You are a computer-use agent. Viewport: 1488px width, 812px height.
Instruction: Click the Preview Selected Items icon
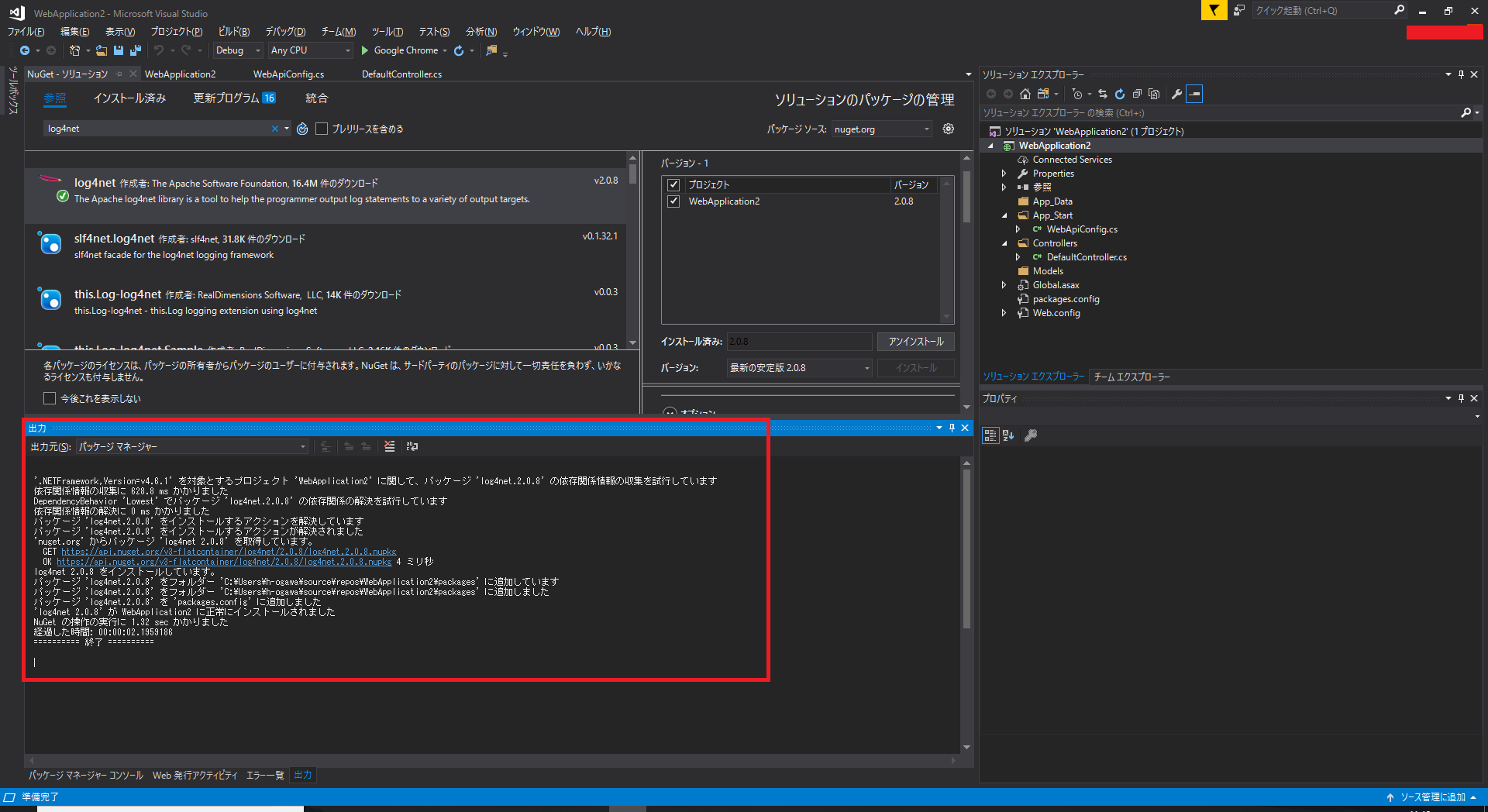pyautogui.click(x=1194, y=94)
